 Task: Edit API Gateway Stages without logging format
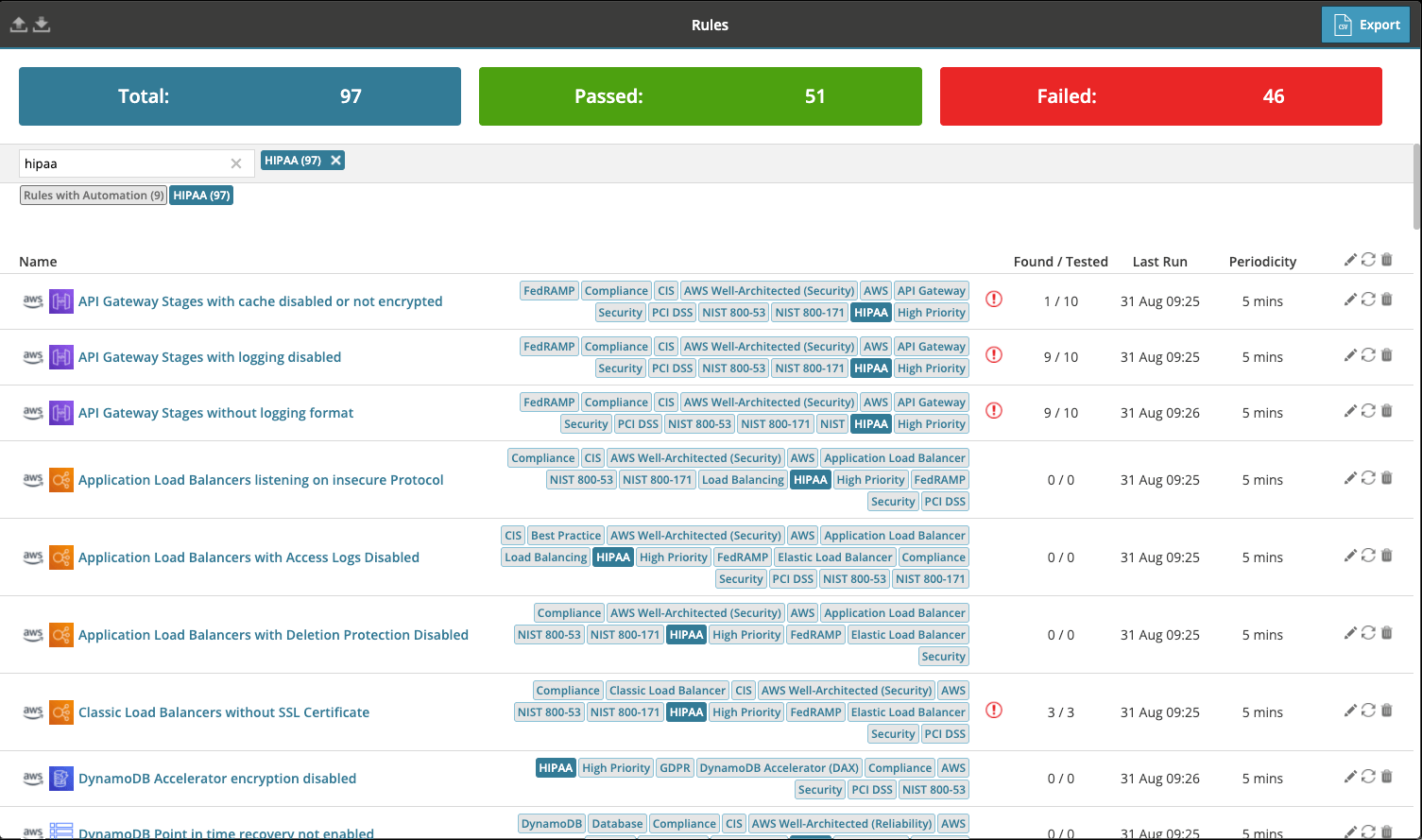point(1350,411)
